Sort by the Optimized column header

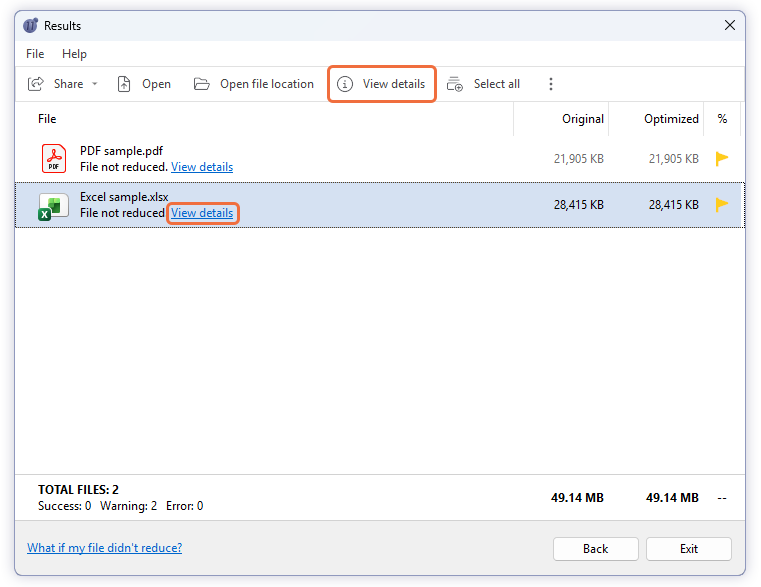click(671, 119)
